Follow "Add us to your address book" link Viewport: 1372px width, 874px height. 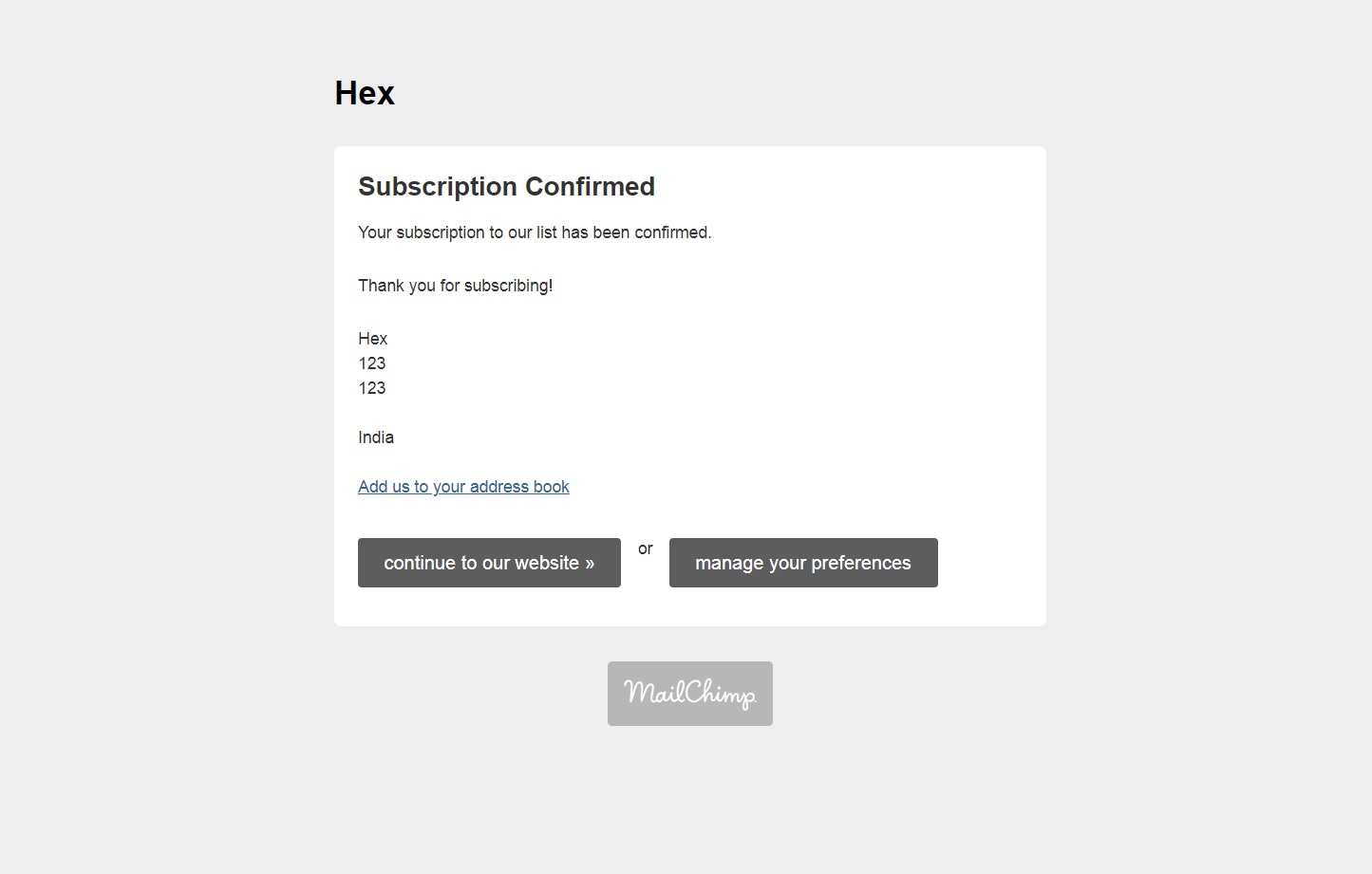click(x=463, y=487)
